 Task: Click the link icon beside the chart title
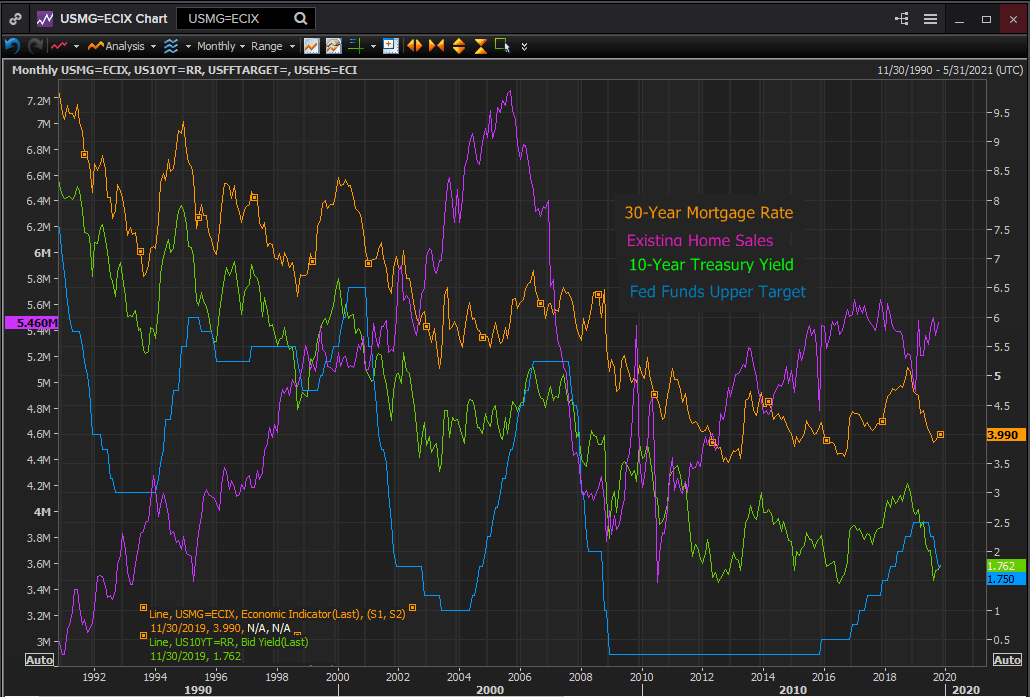[15, 19]
